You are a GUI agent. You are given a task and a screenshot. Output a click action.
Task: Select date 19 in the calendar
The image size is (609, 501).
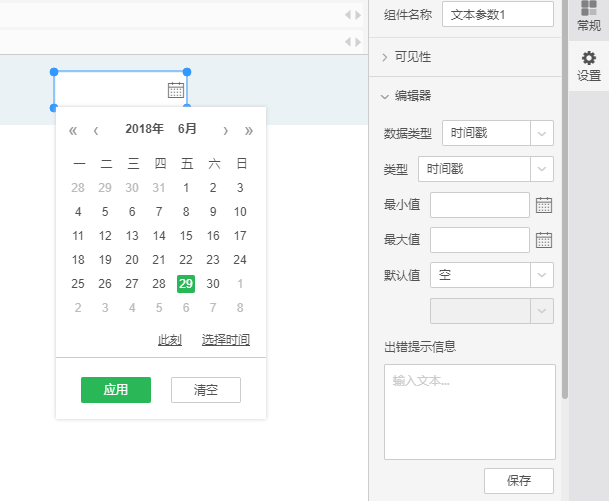[105, 260]
